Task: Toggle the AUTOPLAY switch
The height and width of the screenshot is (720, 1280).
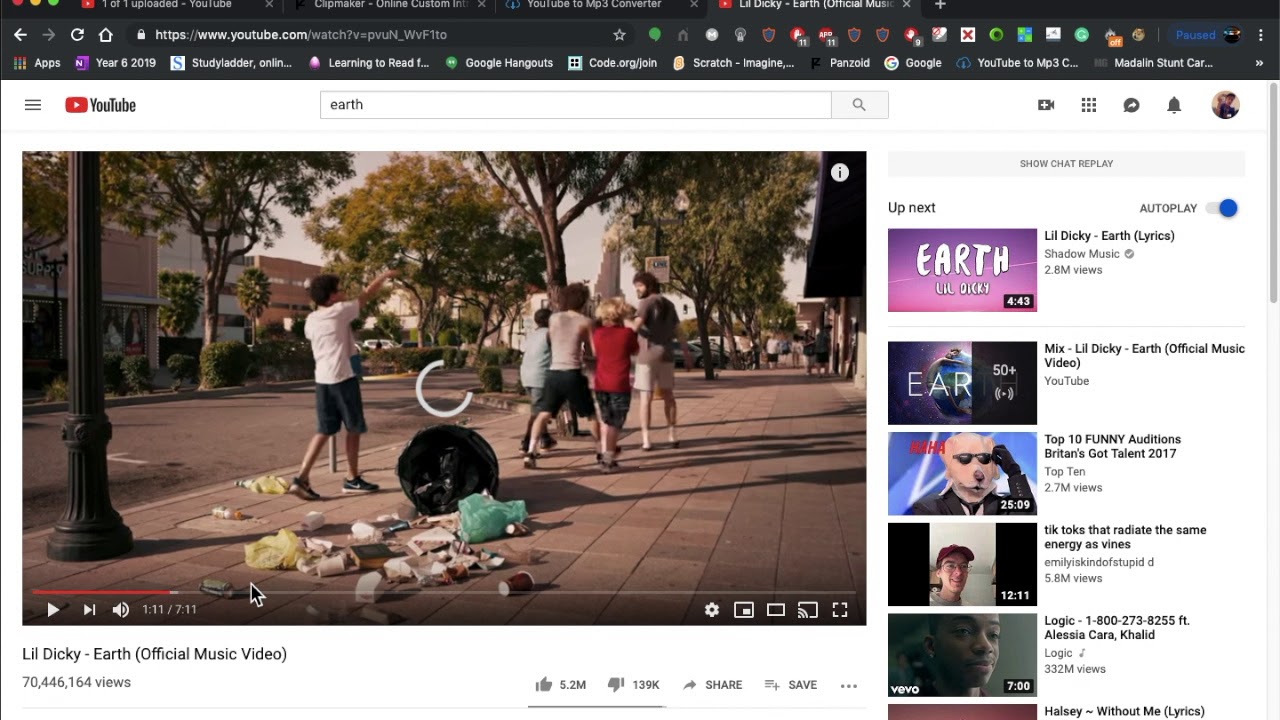Action: (x=1222, y=208)
